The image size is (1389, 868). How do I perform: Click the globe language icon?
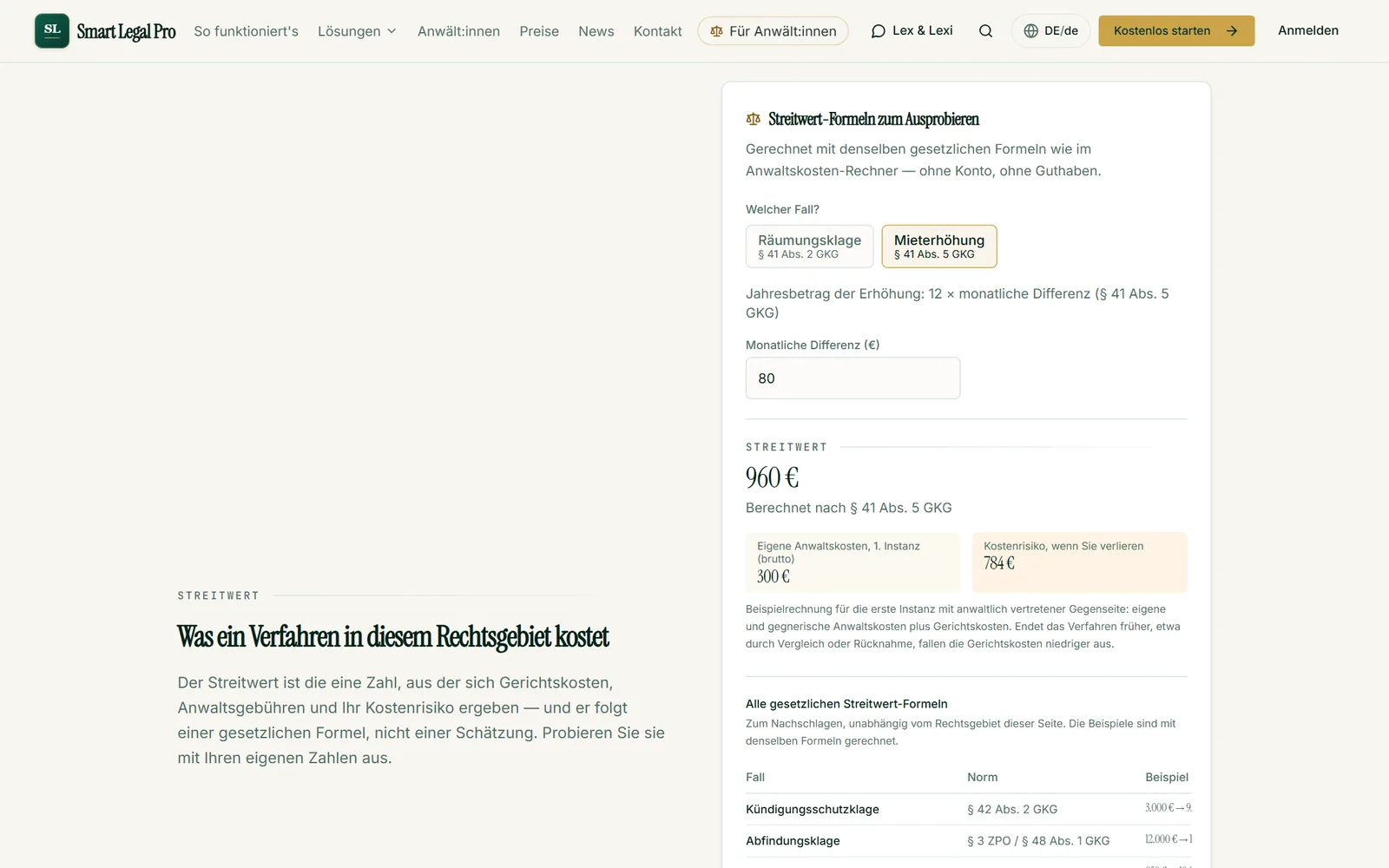click(x=1030, y=31)
